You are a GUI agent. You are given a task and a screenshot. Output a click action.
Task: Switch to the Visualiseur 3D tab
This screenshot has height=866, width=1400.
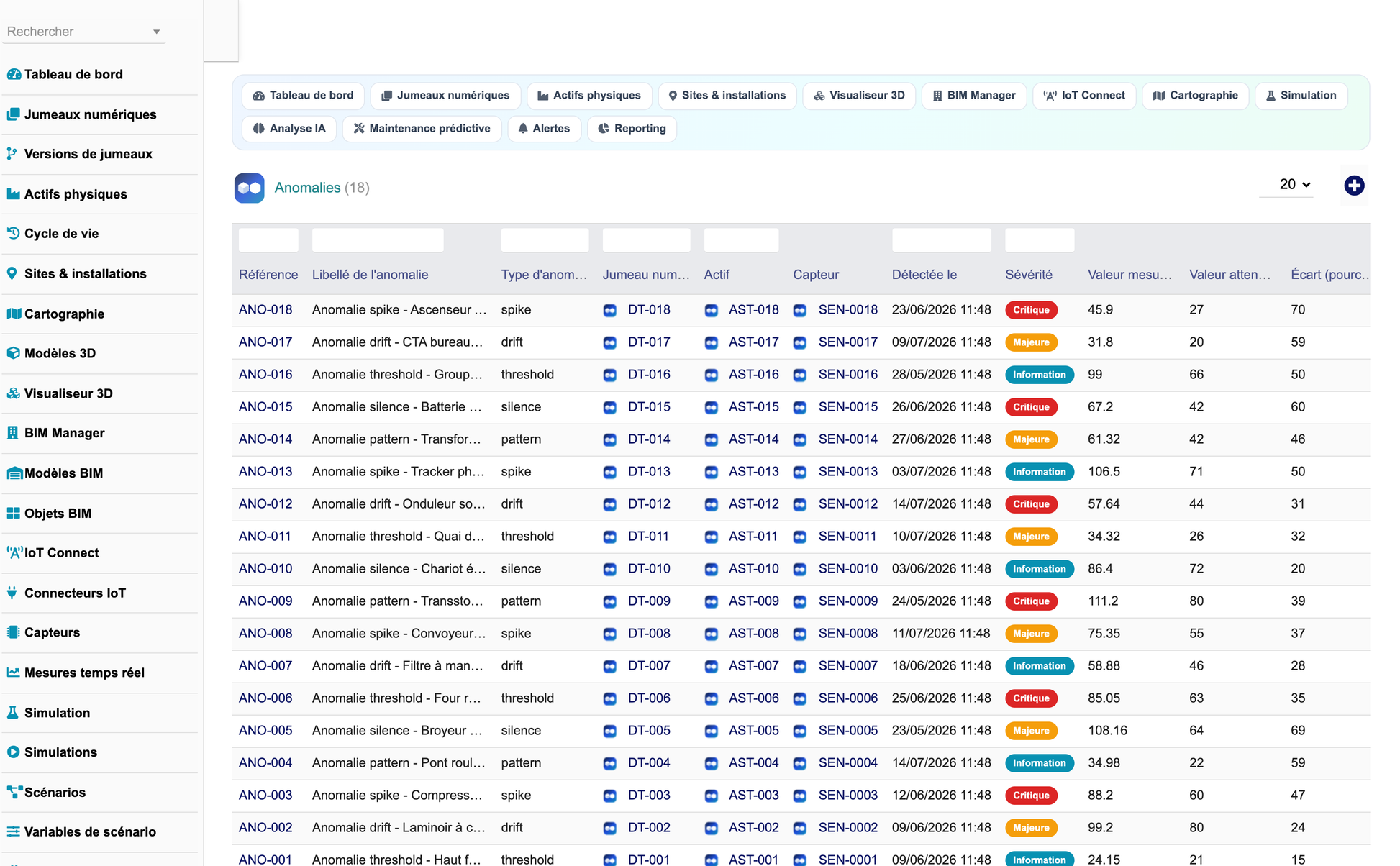click(x=859, y=96)
